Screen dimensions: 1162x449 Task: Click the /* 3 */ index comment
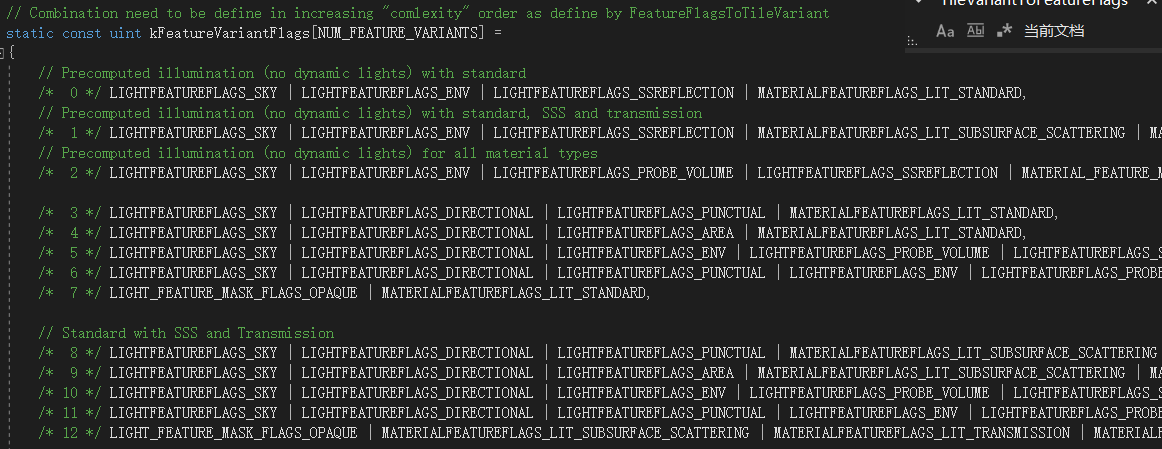[x=71, y=213]
